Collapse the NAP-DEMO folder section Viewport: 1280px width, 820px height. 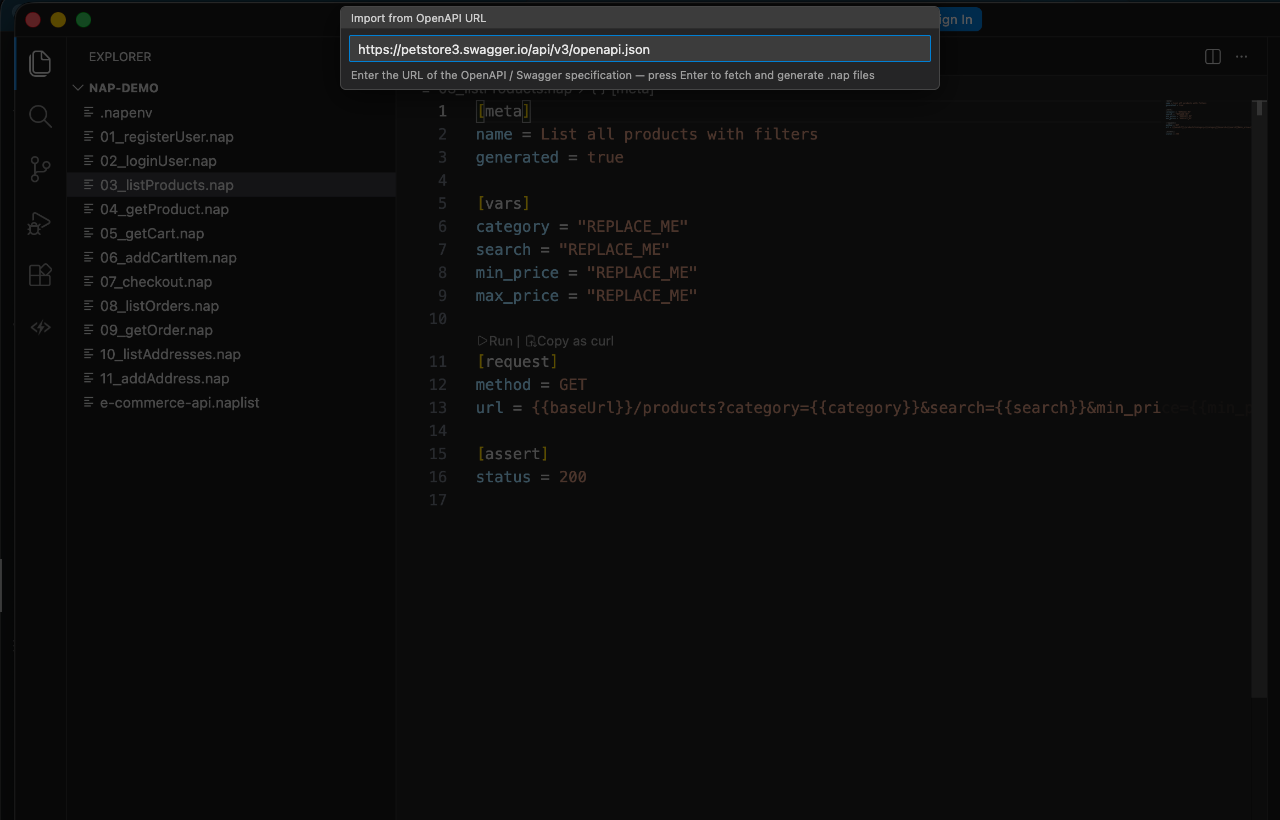[231, 88]
